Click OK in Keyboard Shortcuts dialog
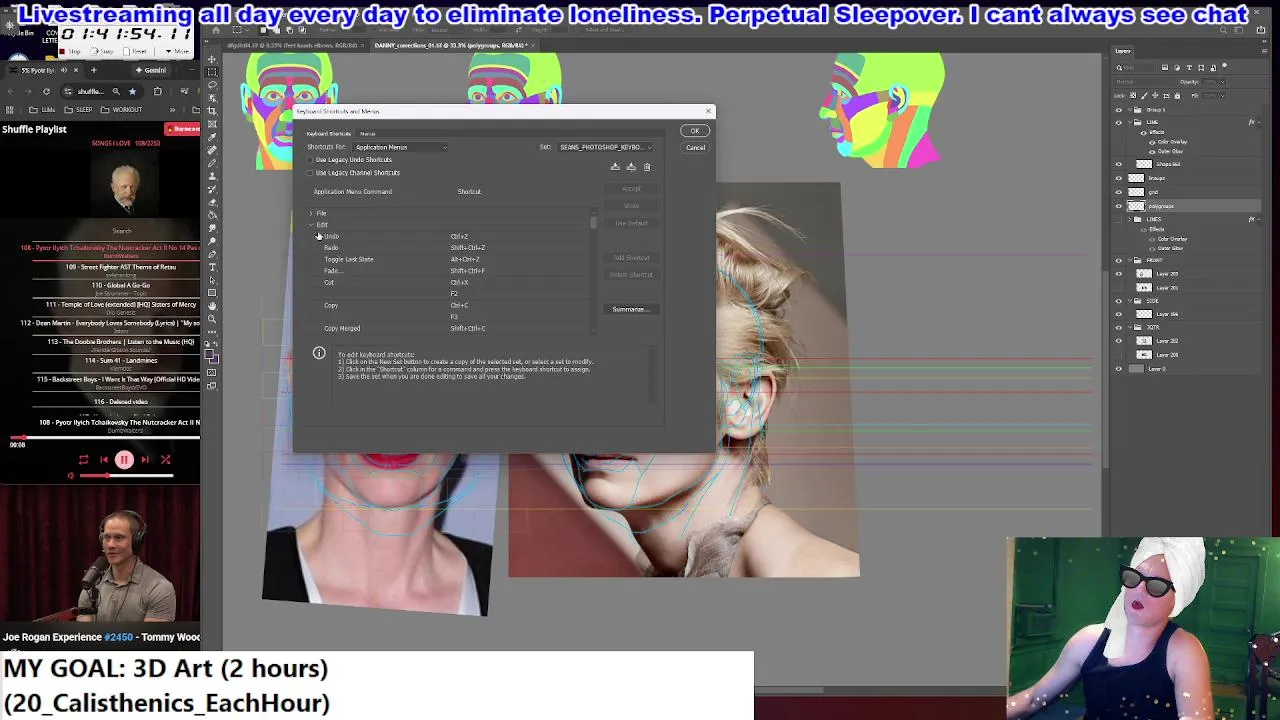Image resolution: width=1280 pixels, height=720 pixels. tap(695, 131)
